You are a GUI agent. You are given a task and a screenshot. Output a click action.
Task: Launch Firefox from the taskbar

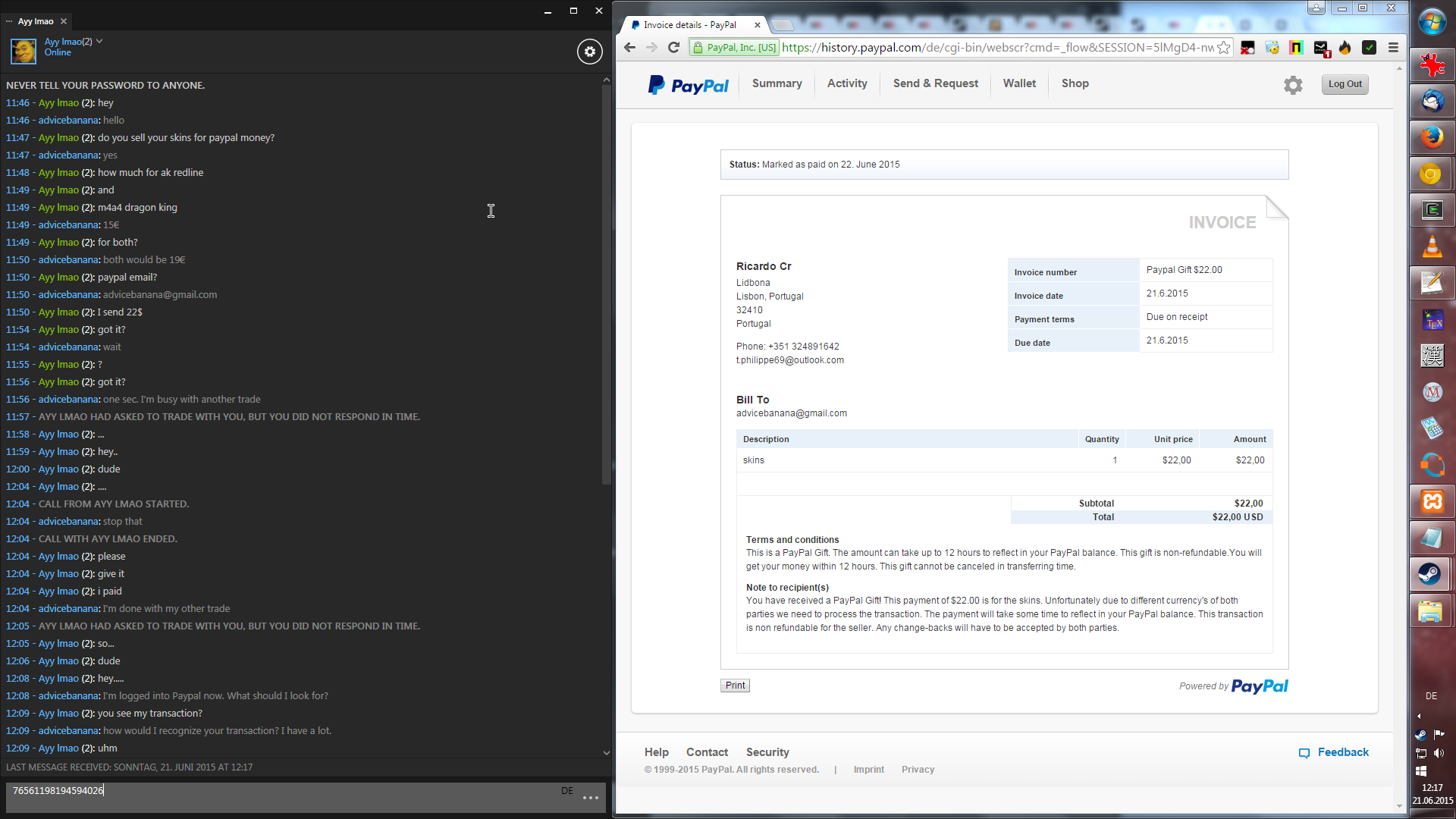click(1431, 137)
